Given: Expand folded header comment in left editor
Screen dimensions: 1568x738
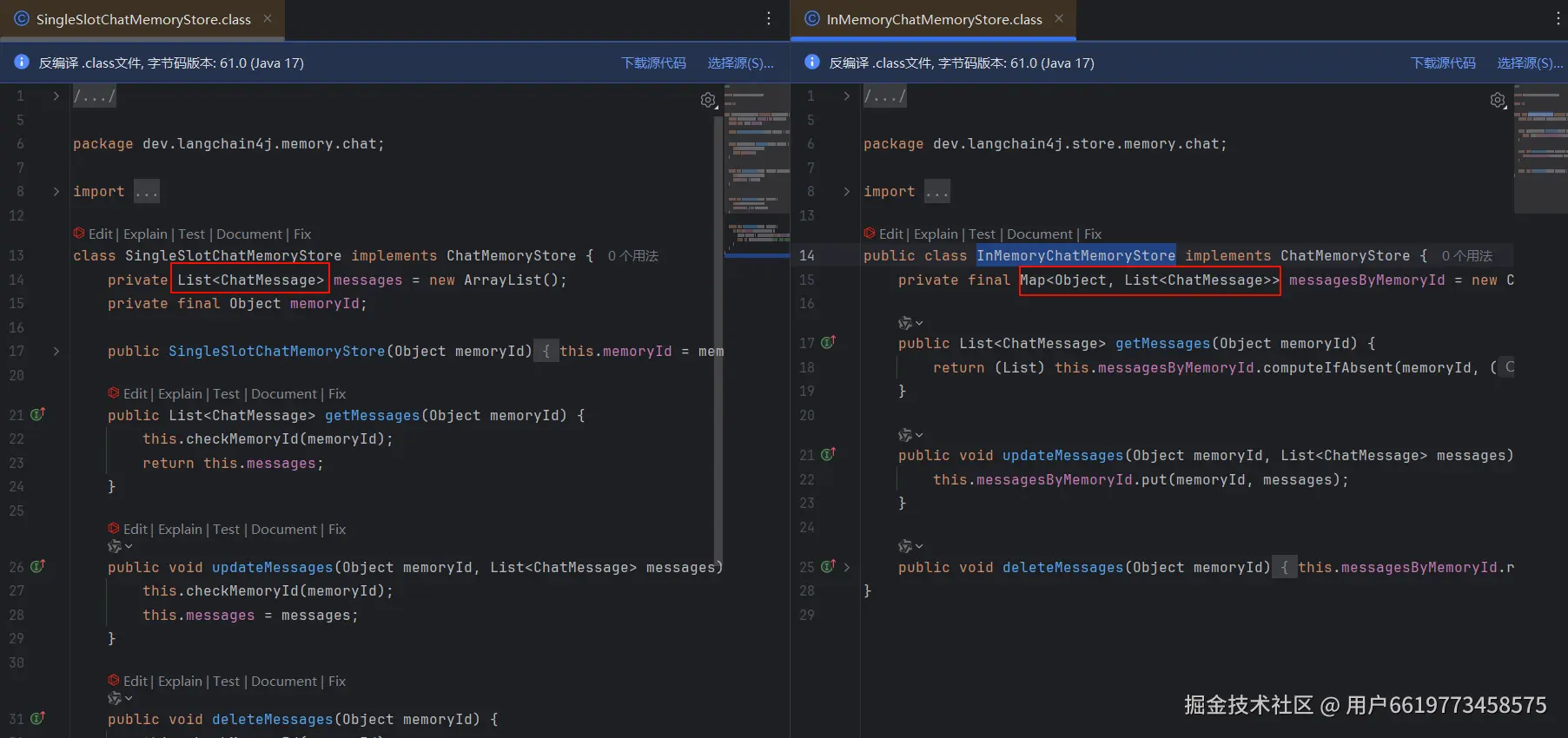Looking at the screenshot, I should coord(56,96).
